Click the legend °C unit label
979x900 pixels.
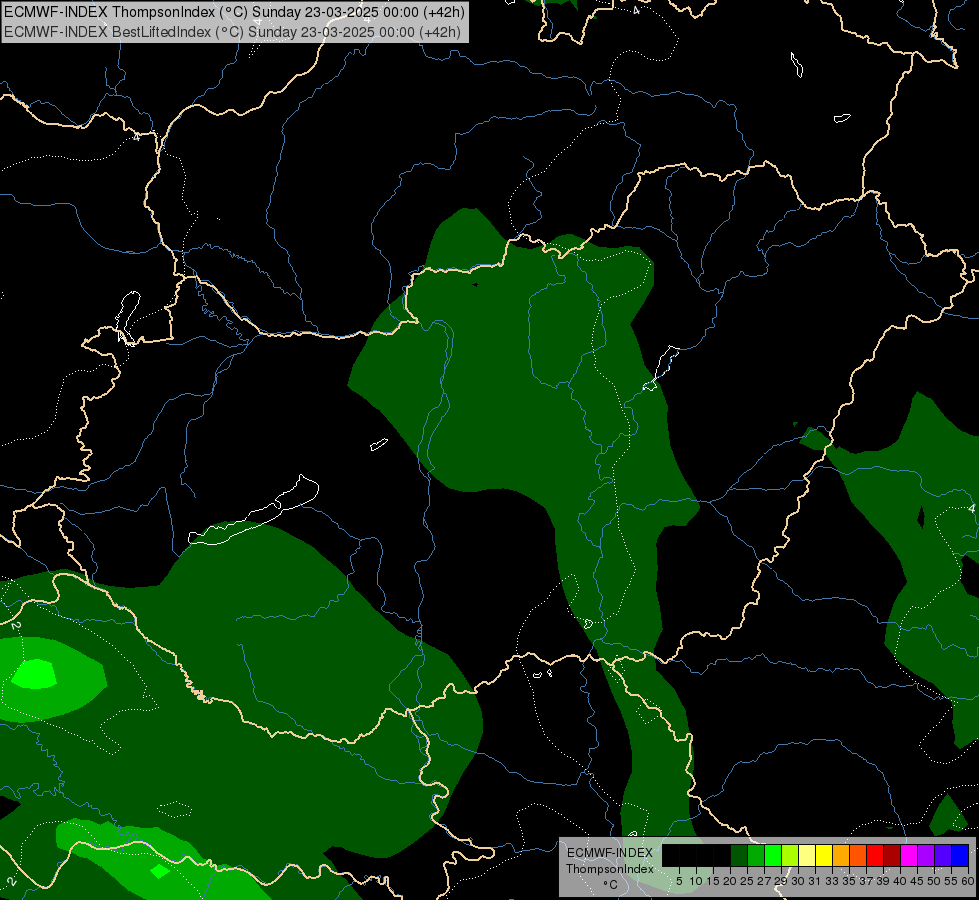611,885
